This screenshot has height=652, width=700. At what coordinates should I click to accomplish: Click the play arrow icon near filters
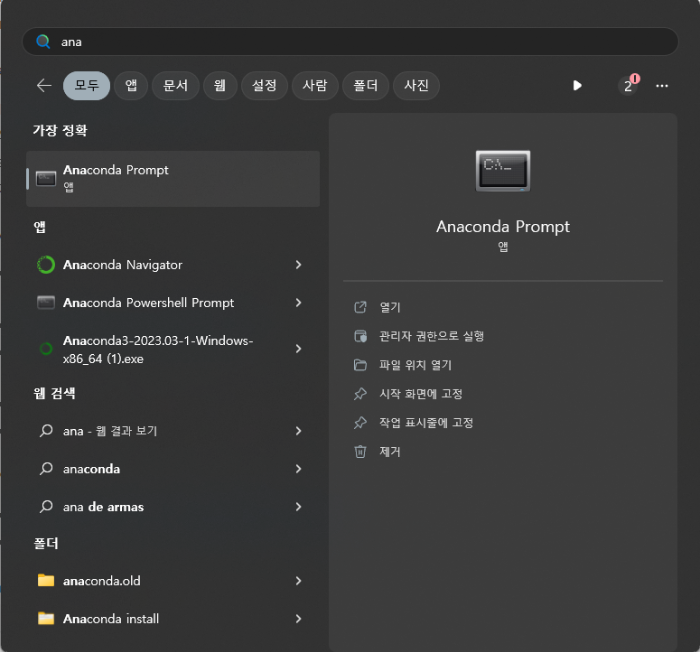click(x=577, y=85)
